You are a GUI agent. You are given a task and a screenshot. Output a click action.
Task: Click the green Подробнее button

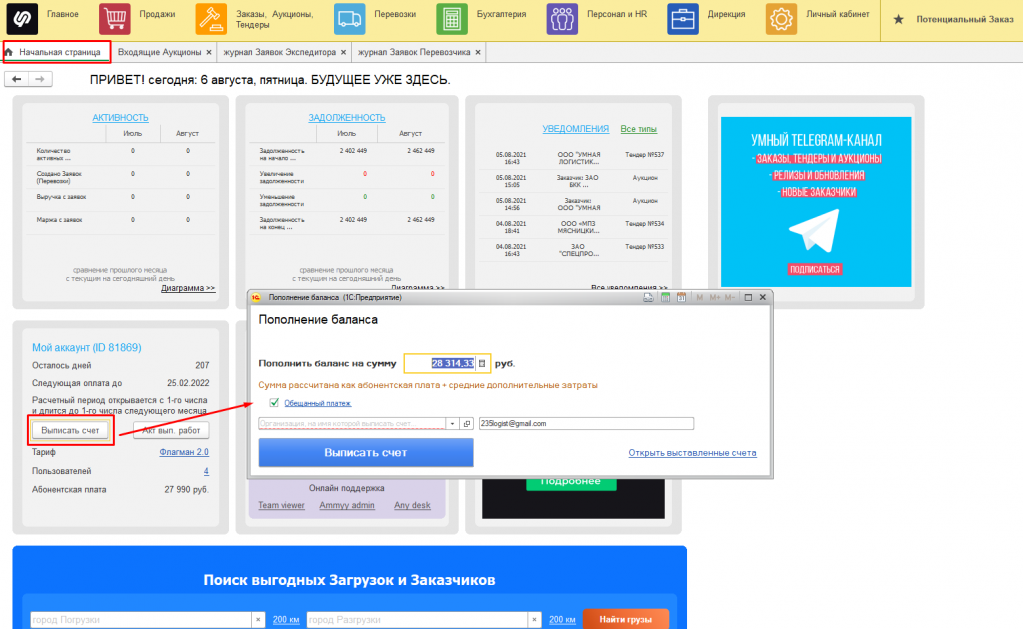(570, 482)
